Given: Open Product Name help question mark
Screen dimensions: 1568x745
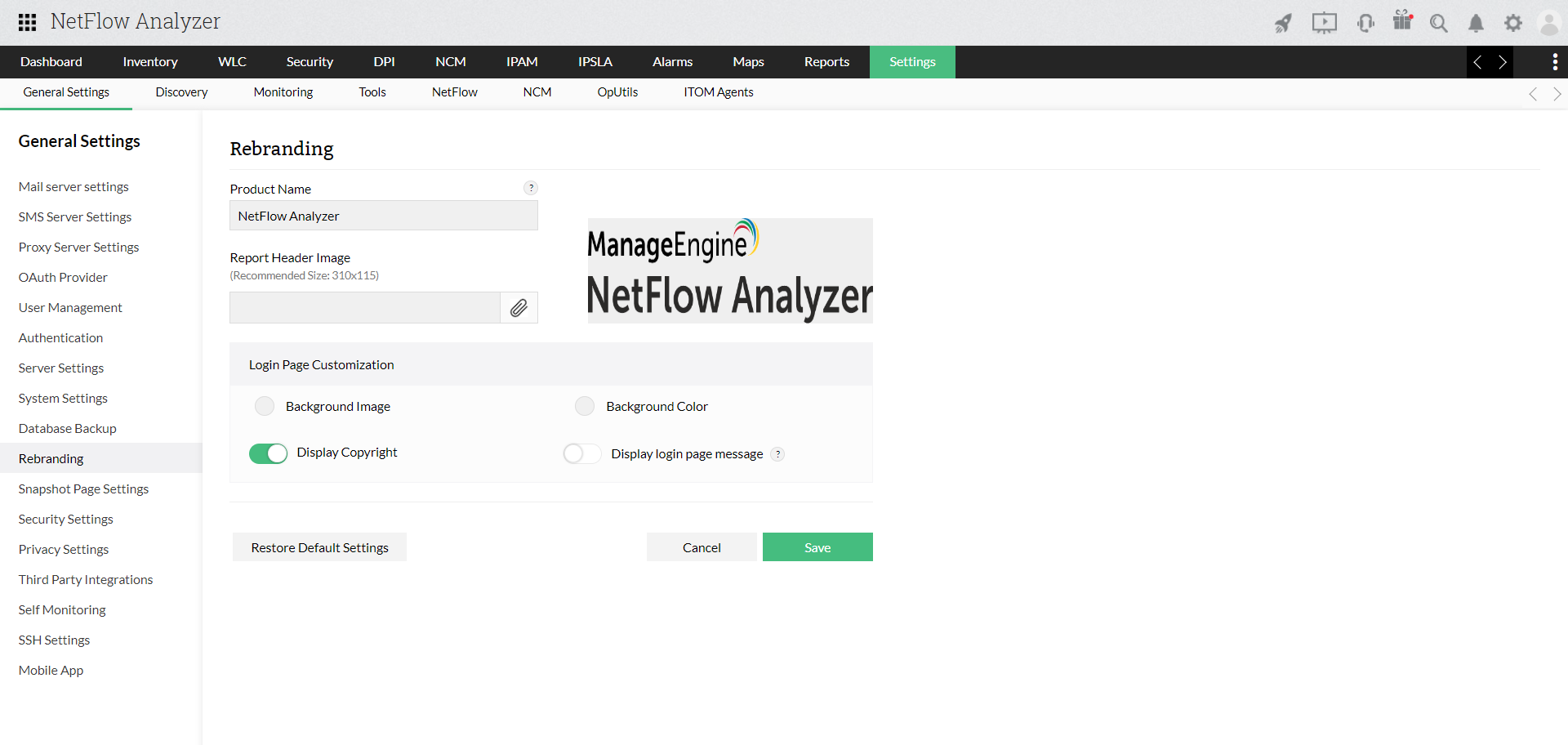Looking at the screenshot, I should tap(531, 188).
